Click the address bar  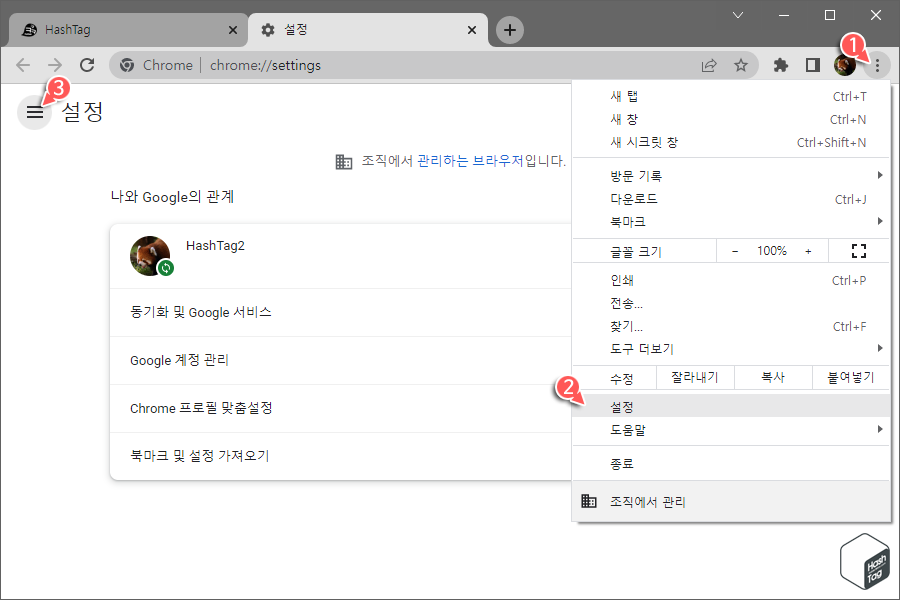pos(400,64)
